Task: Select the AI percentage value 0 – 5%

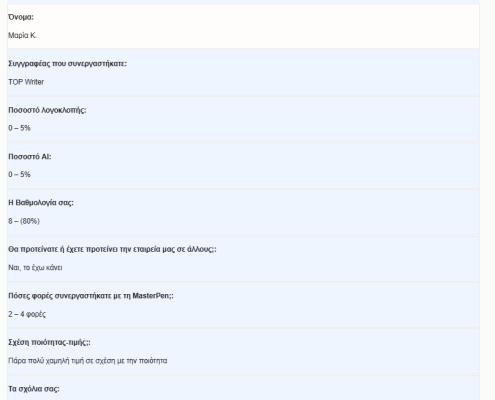Action: 19,174
